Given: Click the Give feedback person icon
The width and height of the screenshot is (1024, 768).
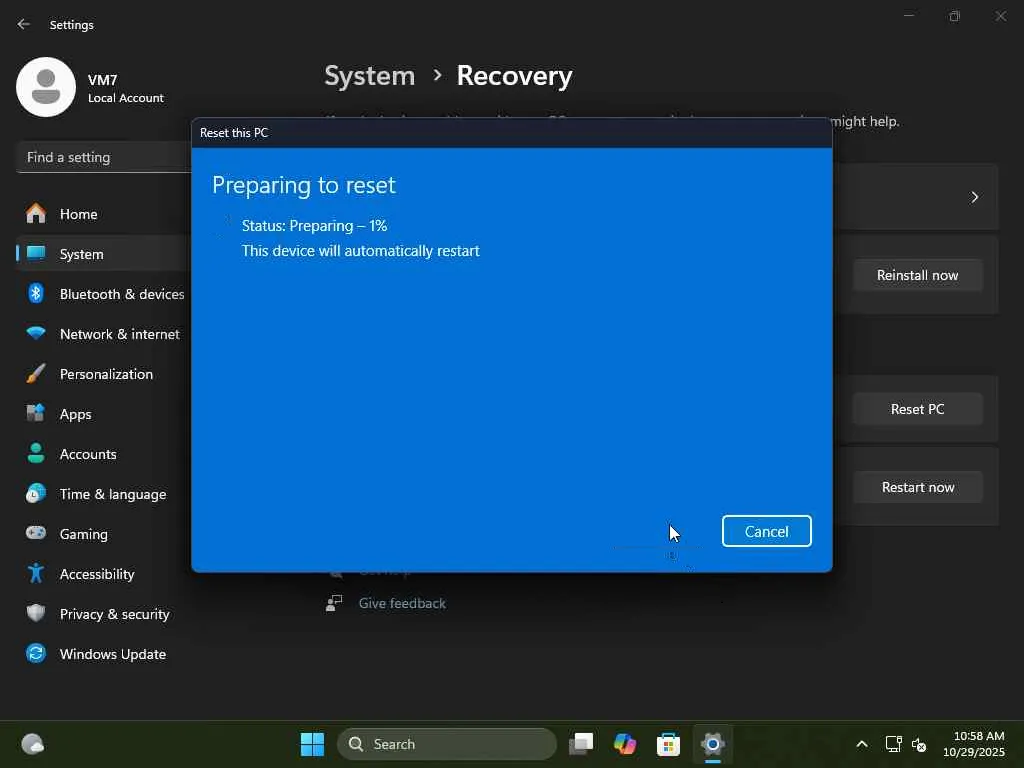Looking at the screenshot, I should pyautogui.click(x=334, y=603).
